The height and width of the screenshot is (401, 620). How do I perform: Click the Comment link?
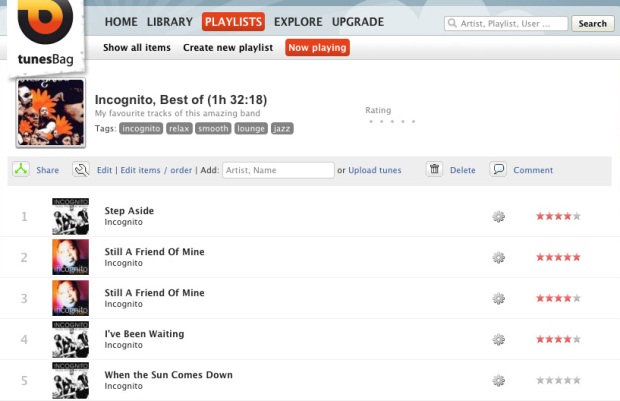tap(533, 170)
